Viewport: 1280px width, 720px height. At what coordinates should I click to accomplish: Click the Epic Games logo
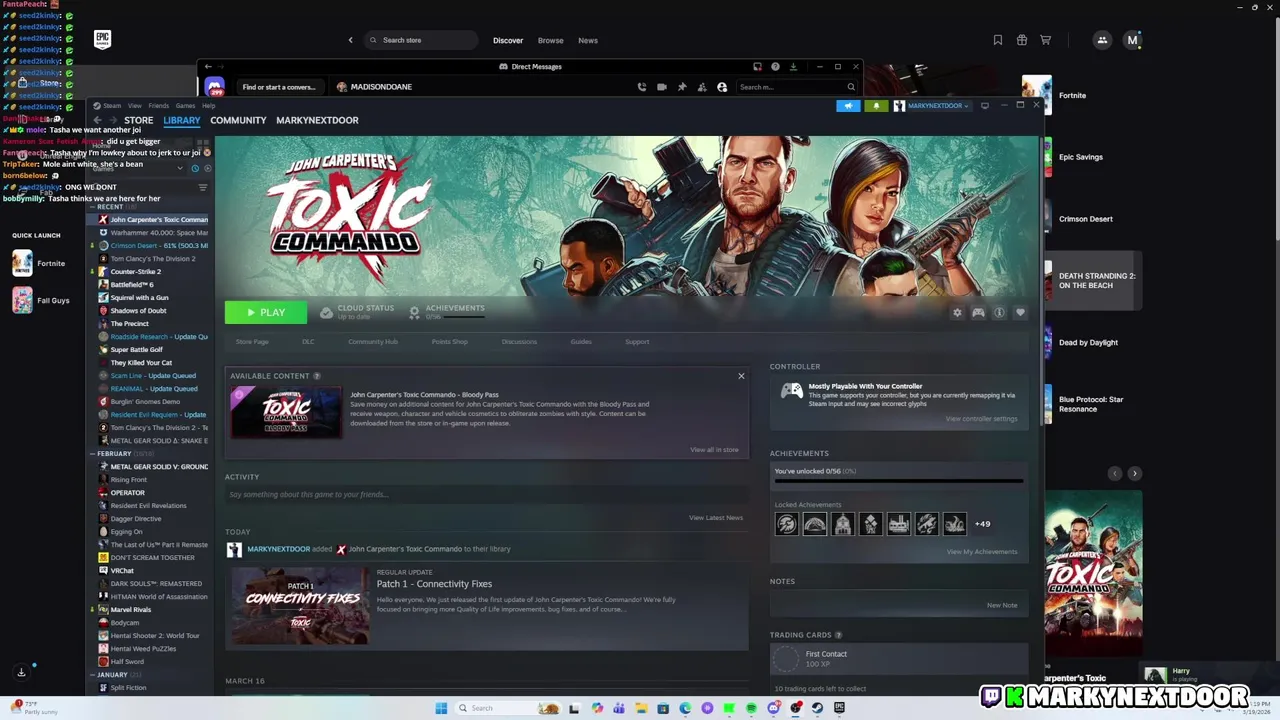click(x=102, y=39)
